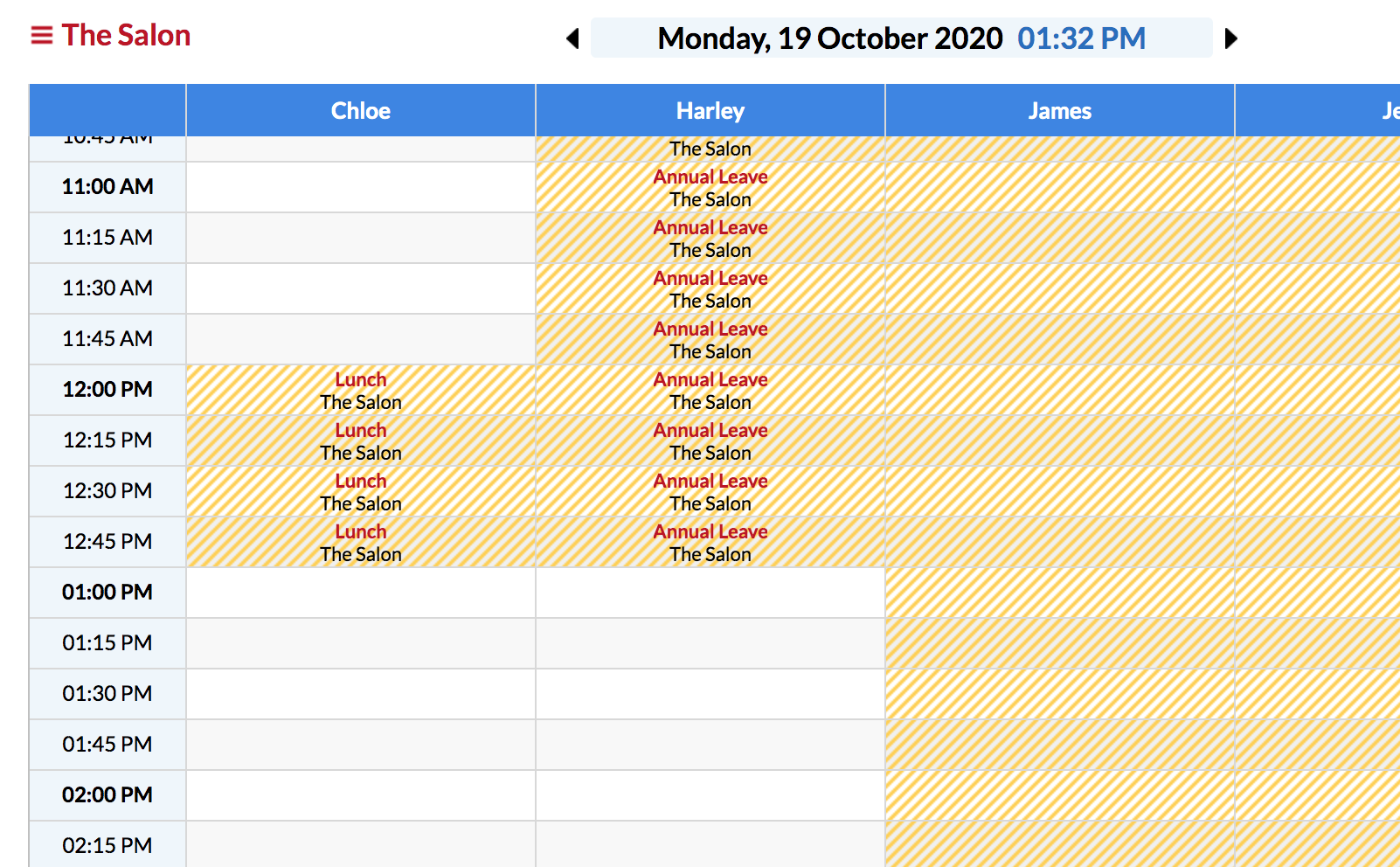Select James's blocked 11:00 AM slot

[x=1060, y=187]
